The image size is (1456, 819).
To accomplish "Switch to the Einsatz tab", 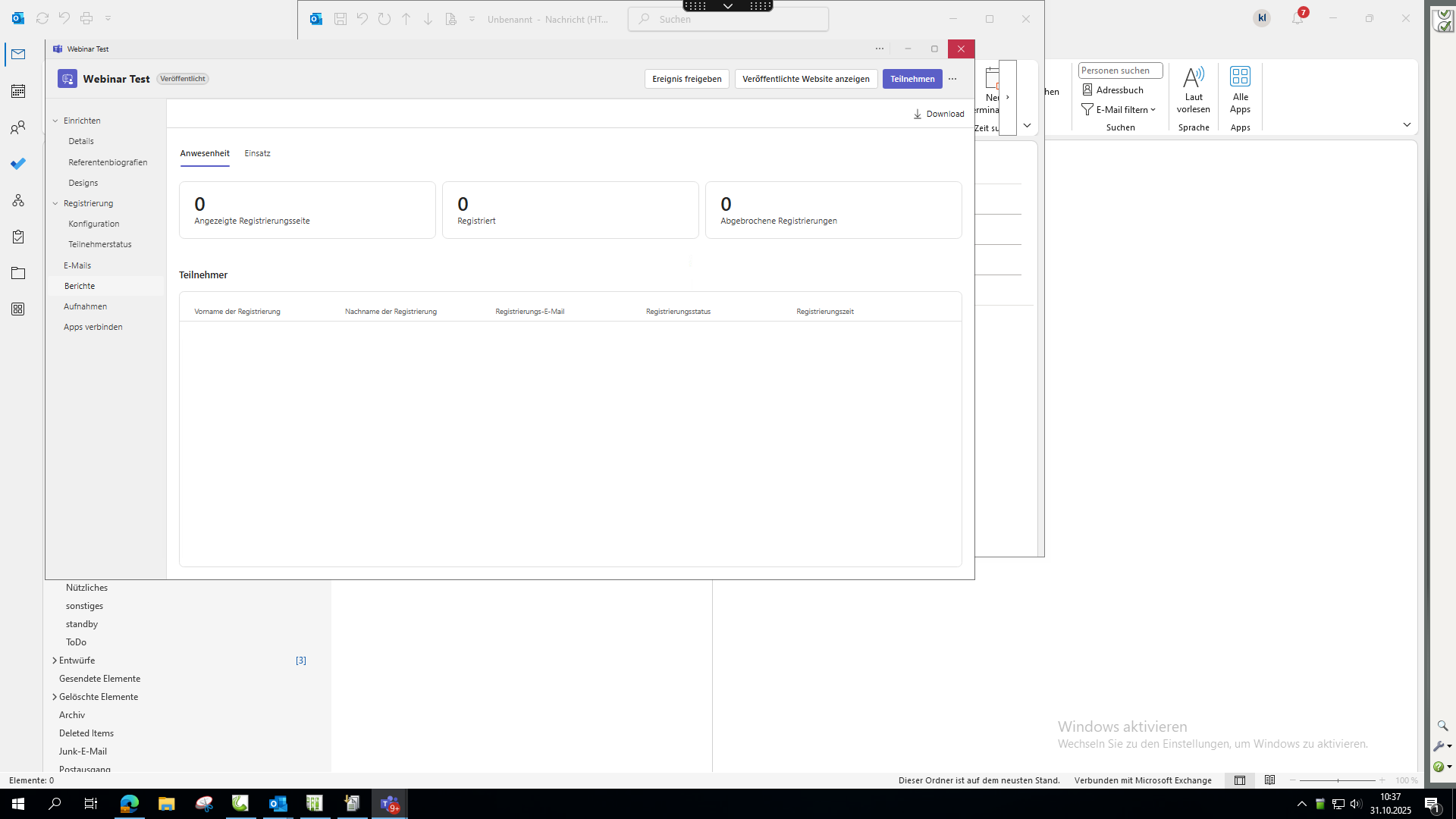I will coord(257,153).
